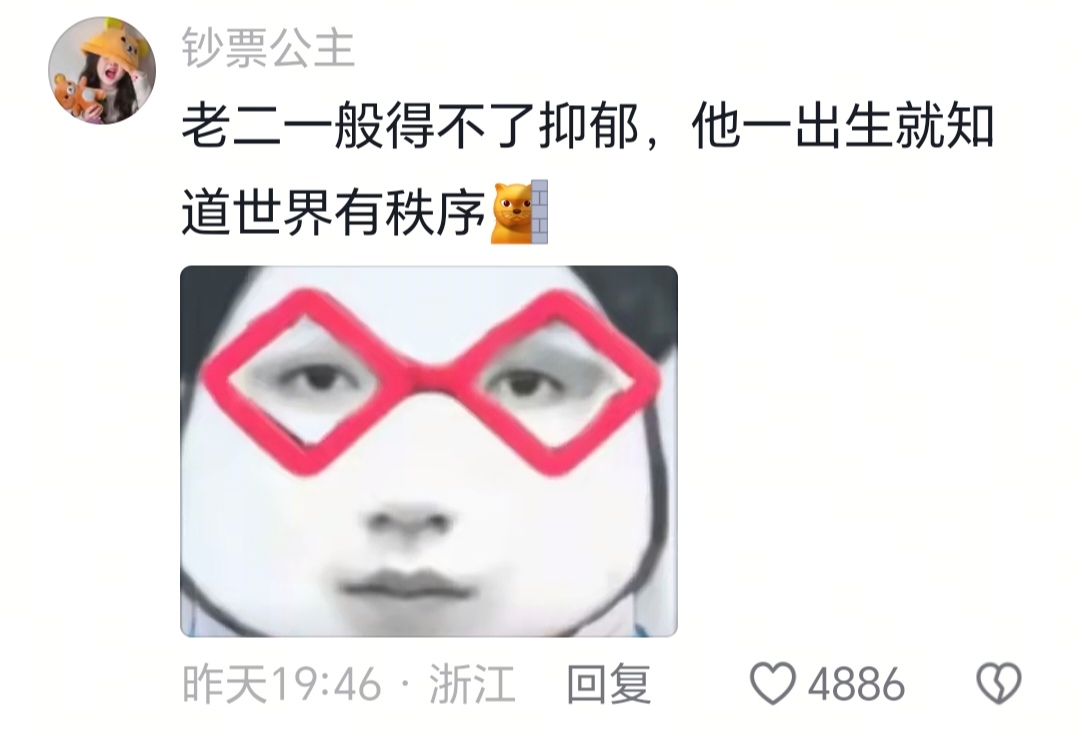1080x739 pixels.
Task: Dislike the comment via broken heart icon
Action: click(x=999, y=683)
